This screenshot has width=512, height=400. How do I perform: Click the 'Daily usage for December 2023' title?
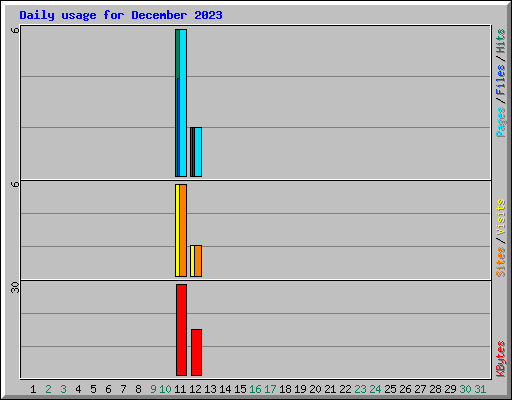[x=121, y=15]
